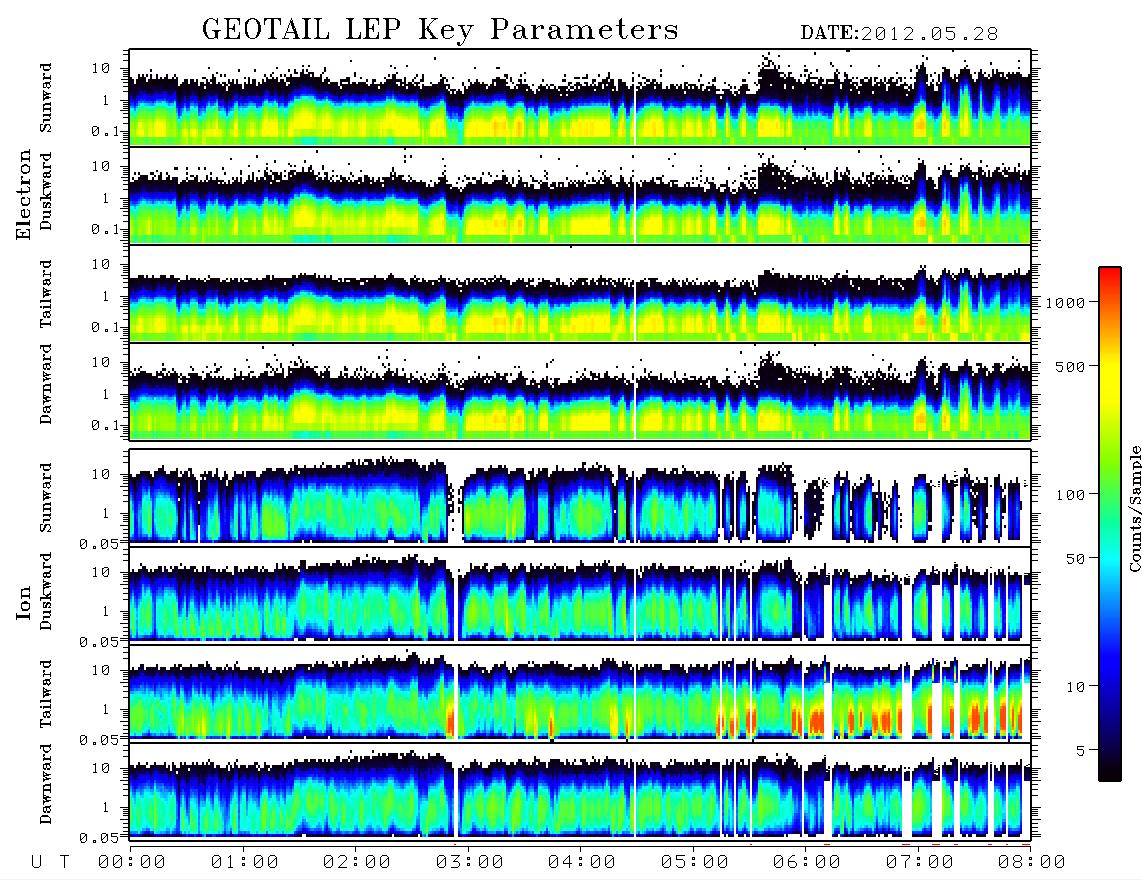Click the '08:00' time tick label
Screen dimensions: 1142x880
coord(1031,862)
